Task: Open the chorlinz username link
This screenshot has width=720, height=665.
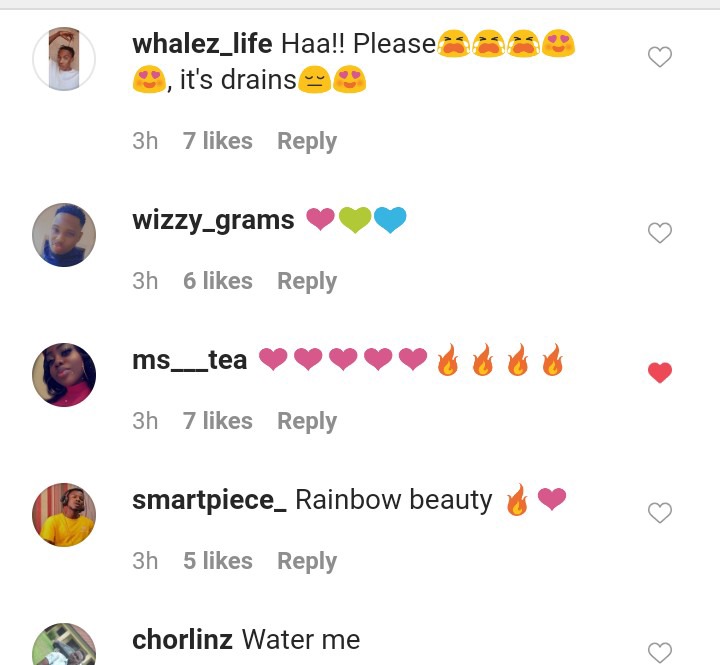Action: [182, 639]
